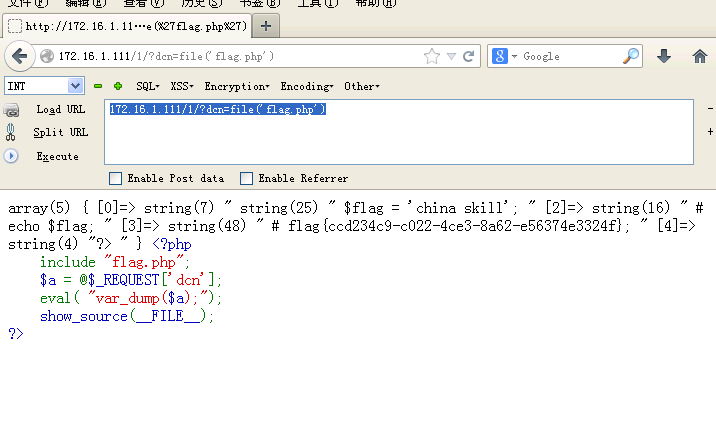Reload the page with the refresh icon
The width and height of the screenshot is (716, 434).
pos(469,56)
